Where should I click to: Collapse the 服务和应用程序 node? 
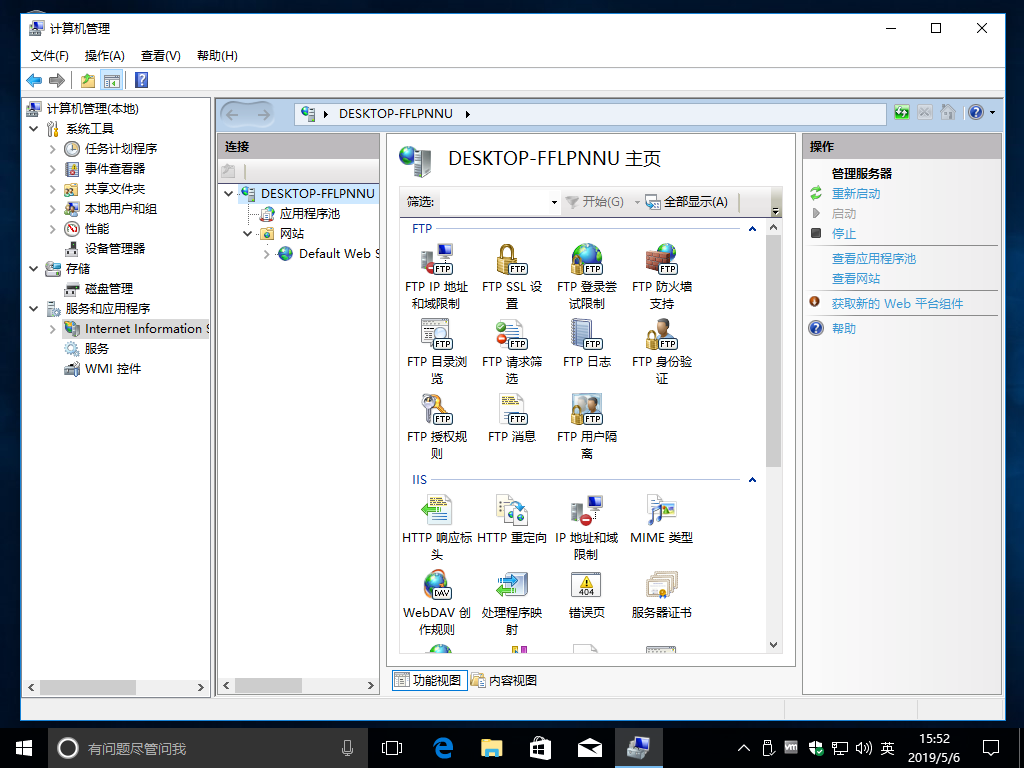[34, 308]
